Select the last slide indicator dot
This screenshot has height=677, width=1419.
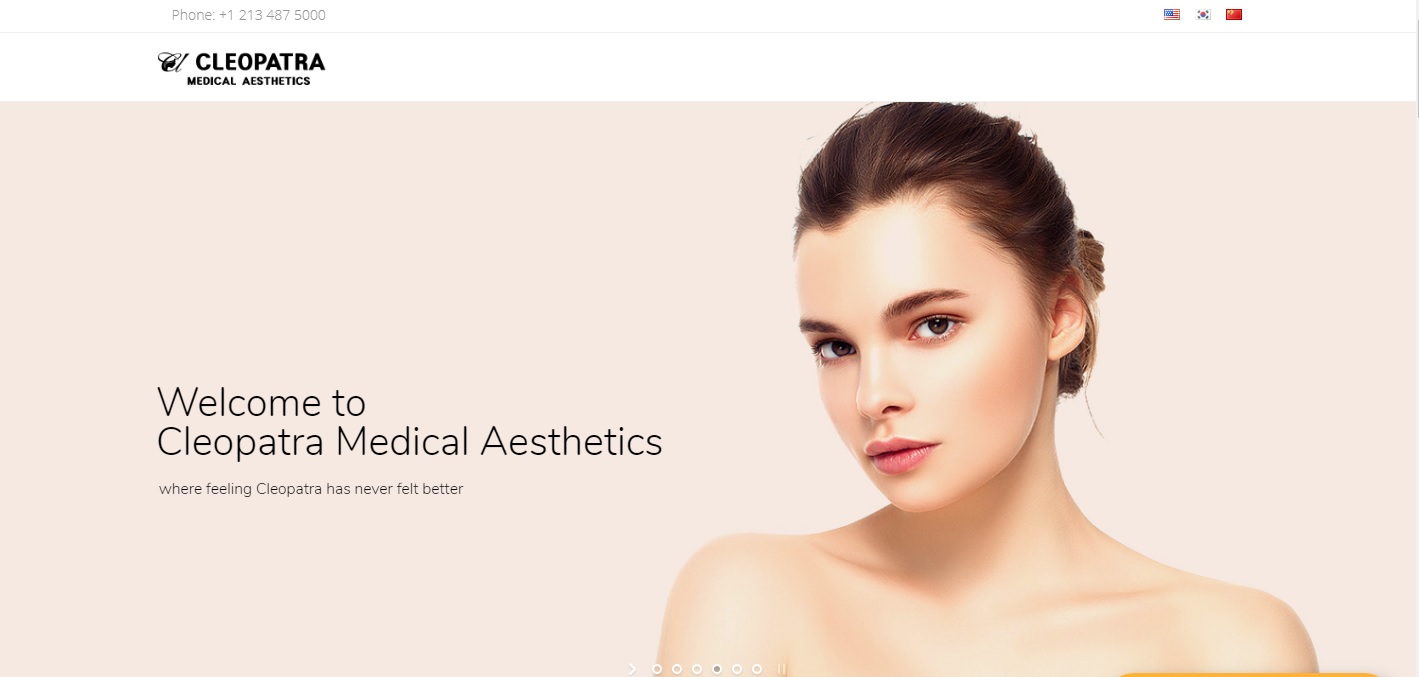point(757,669)
